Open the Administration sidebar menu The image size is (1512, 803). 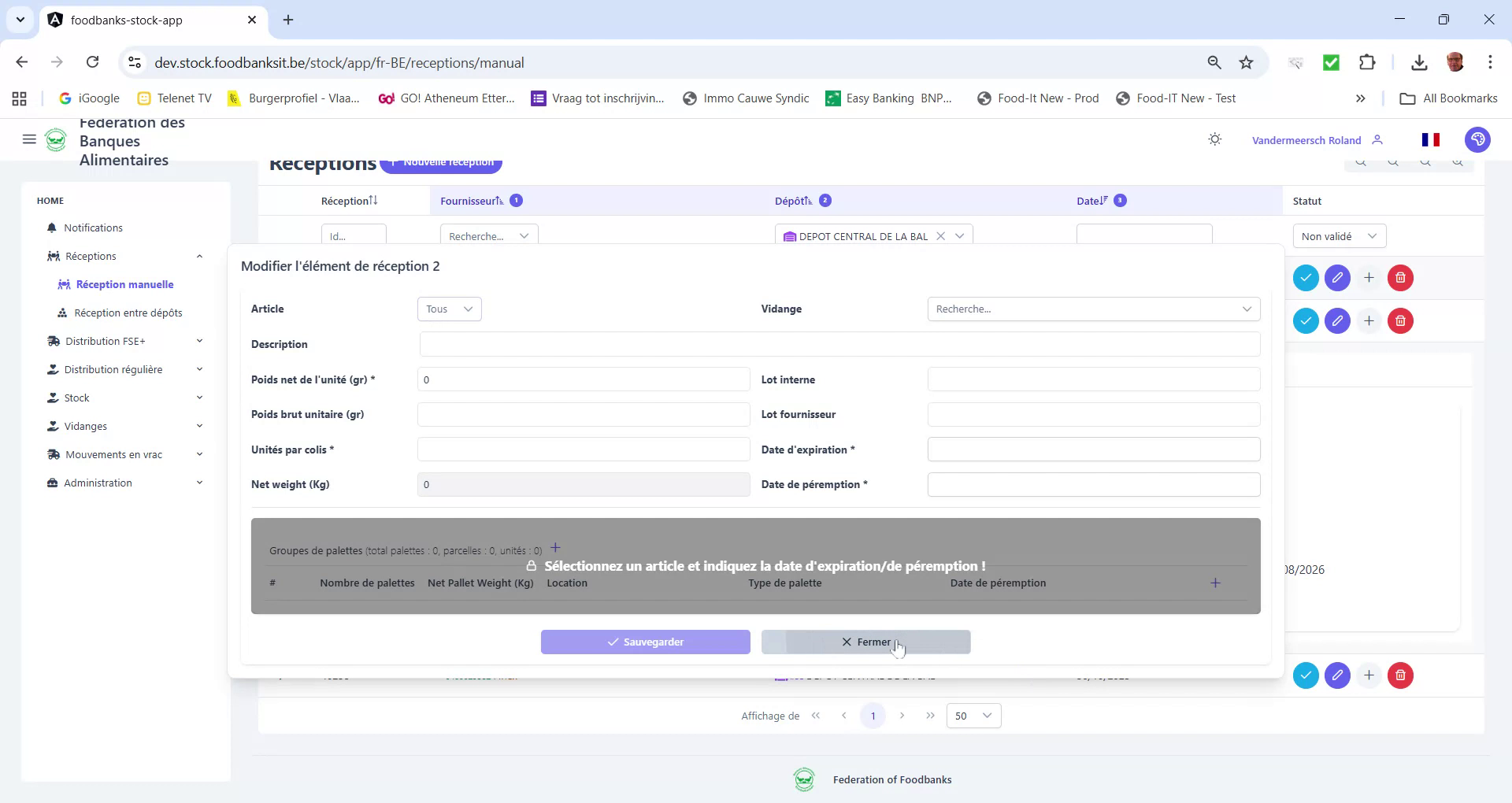point(98,483)
